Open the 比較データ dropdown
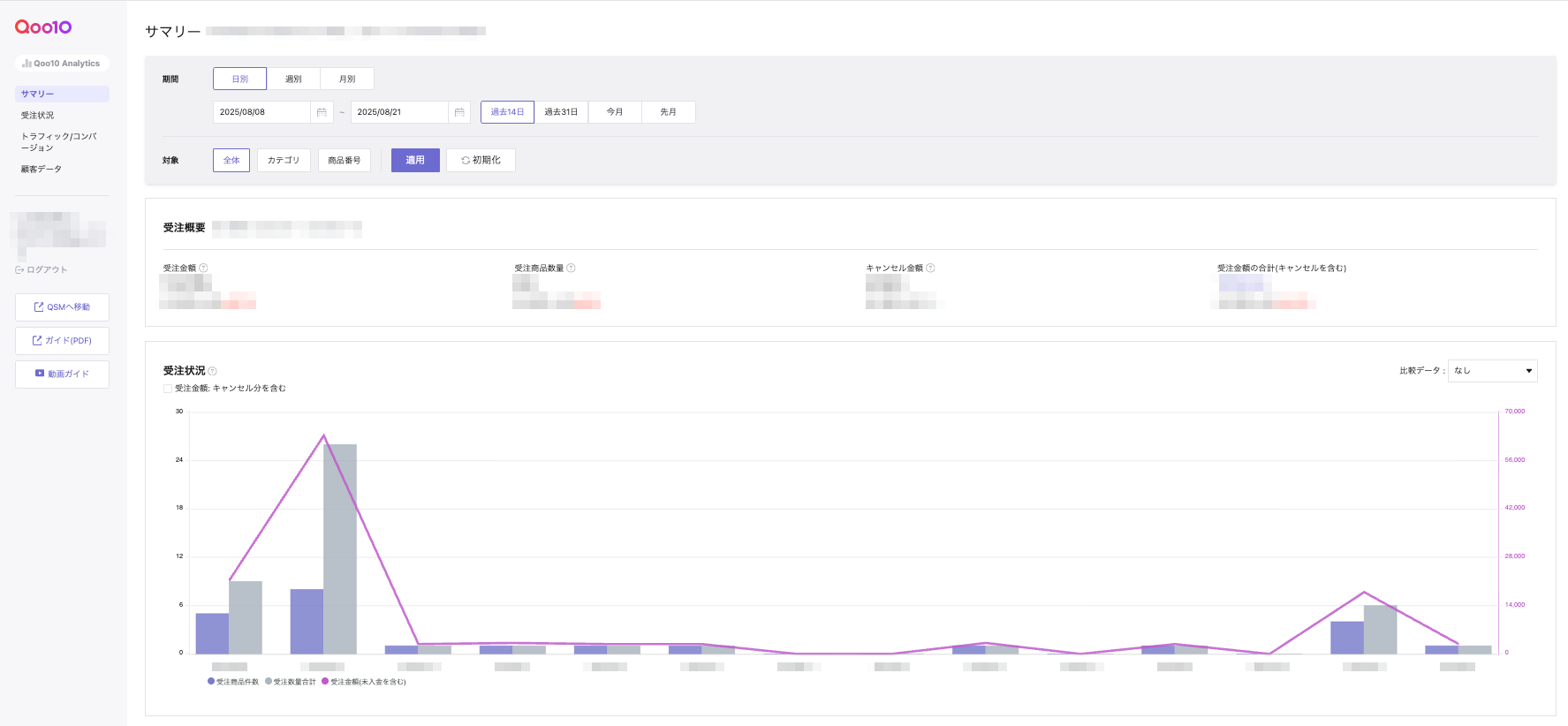The width and height of the screenshot is (1568, 726). coord(1492,371)
